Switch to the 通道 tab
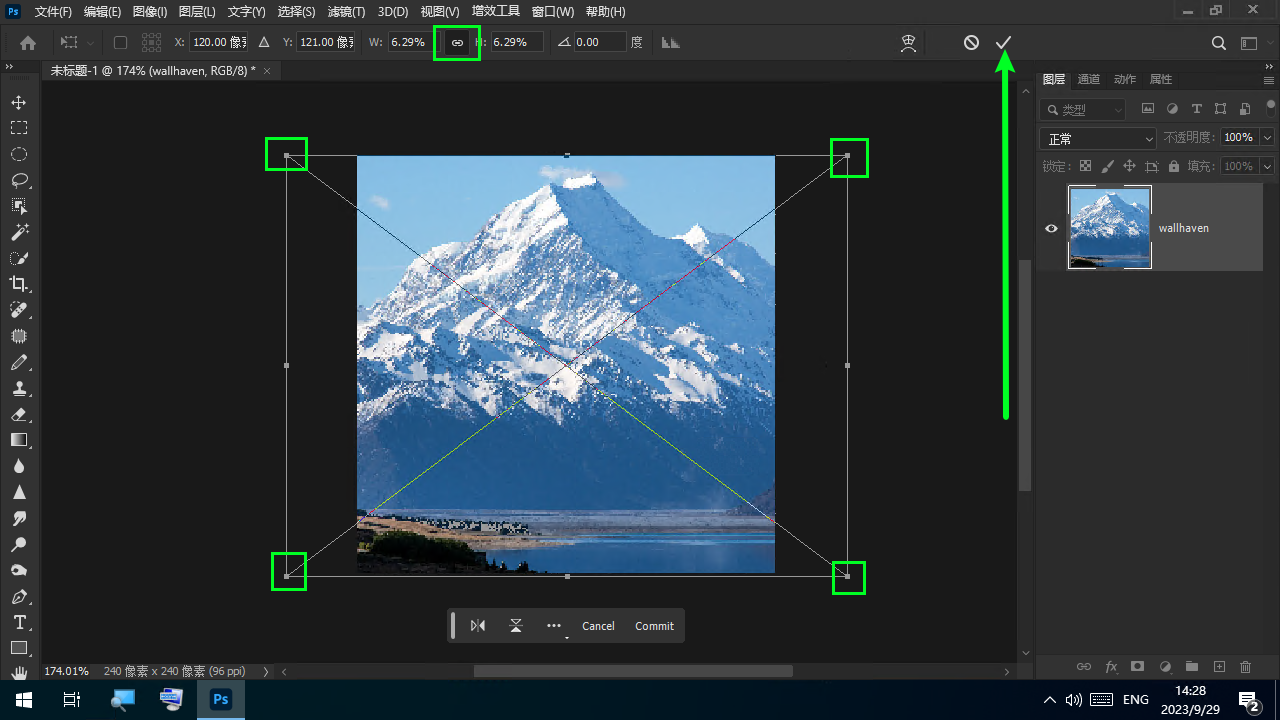 pyautogui.click(x=1089, y=79)
